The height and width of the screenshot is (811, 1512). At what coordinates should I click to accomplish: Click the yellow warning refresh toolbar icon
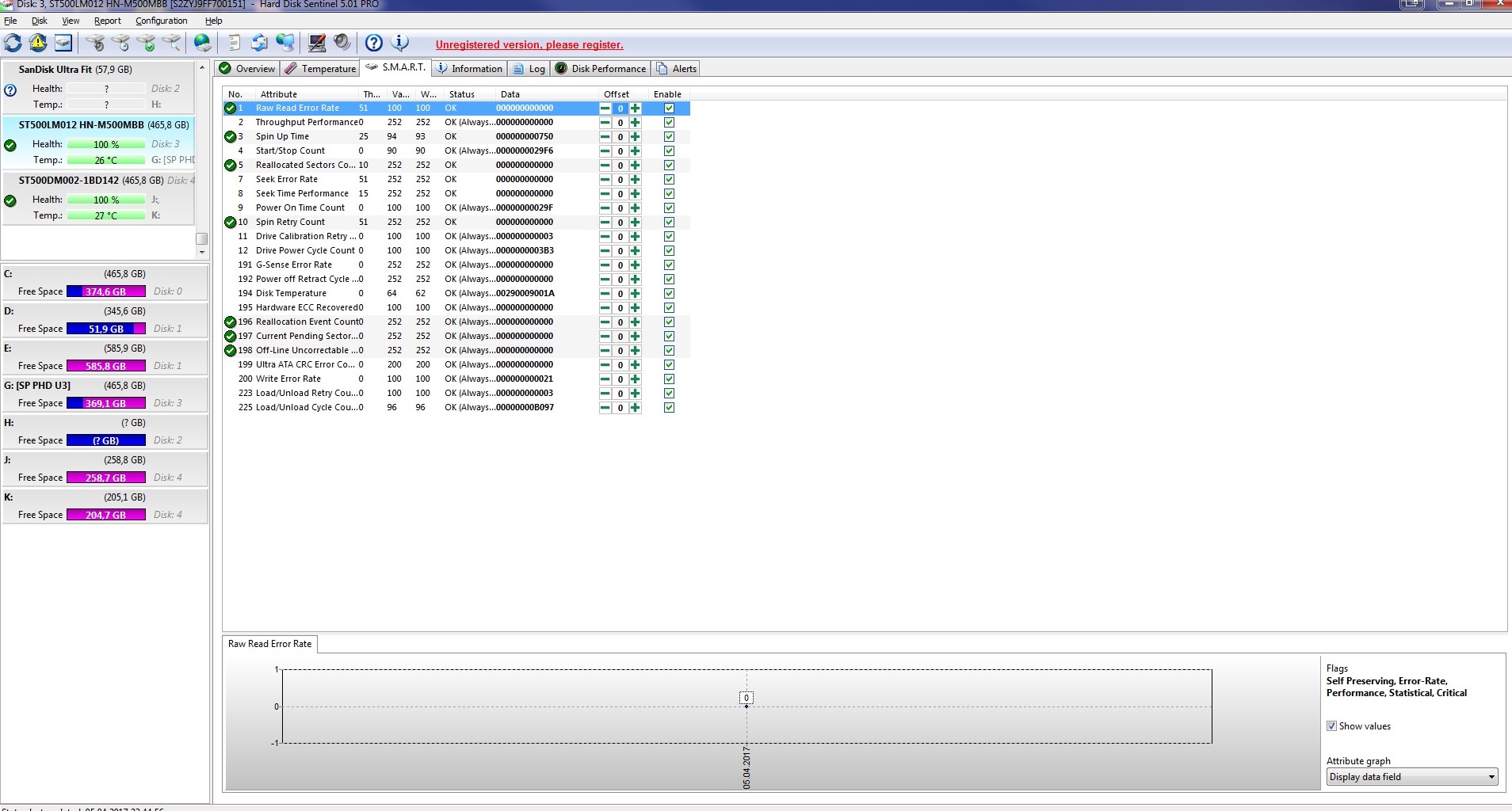(x=38, y=43)
